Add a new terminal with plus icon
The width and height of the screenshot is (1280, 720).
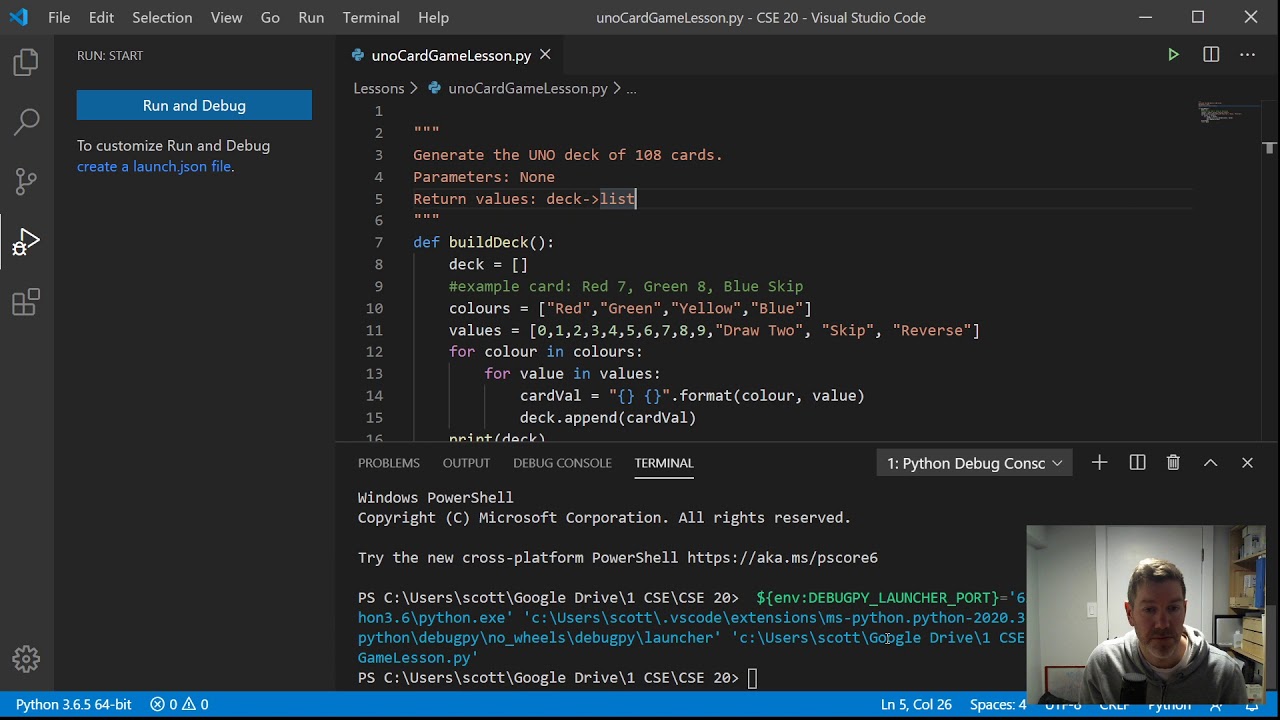click(x=1099, y=463)
